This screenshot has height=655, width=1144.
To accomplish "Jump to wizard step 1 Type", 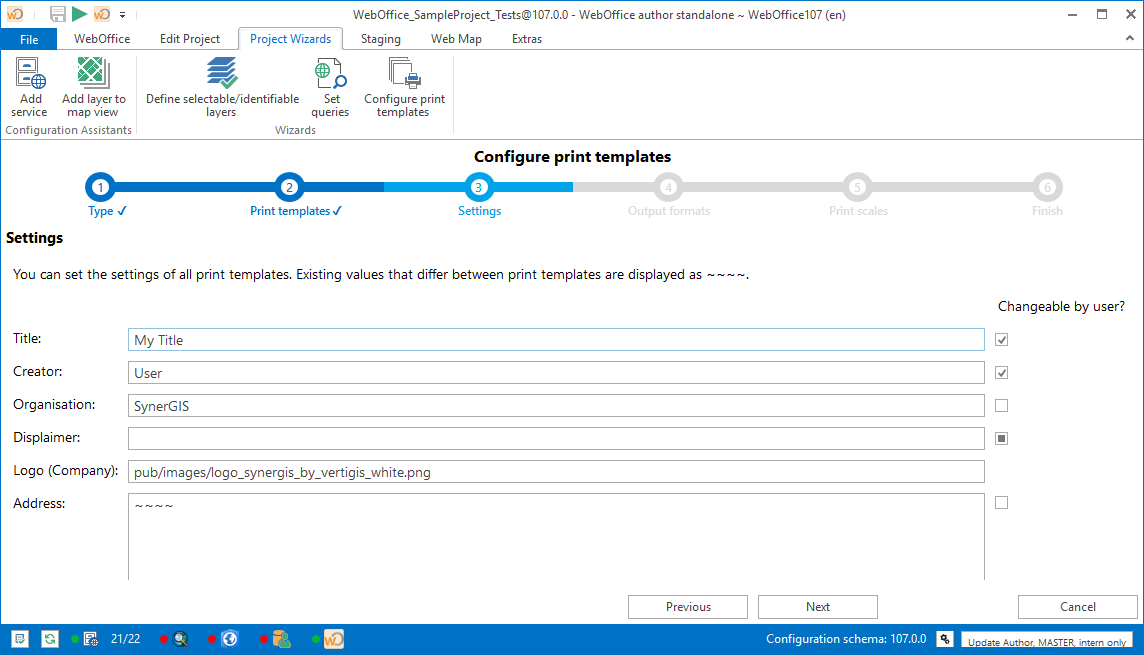I will pyautogui.click(x=100, y=187).
